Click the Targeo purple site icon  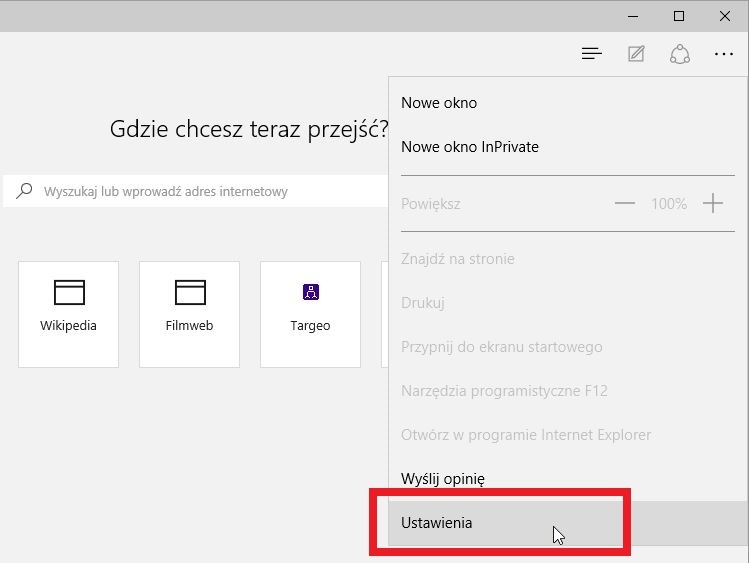click(x=311, y=291)
